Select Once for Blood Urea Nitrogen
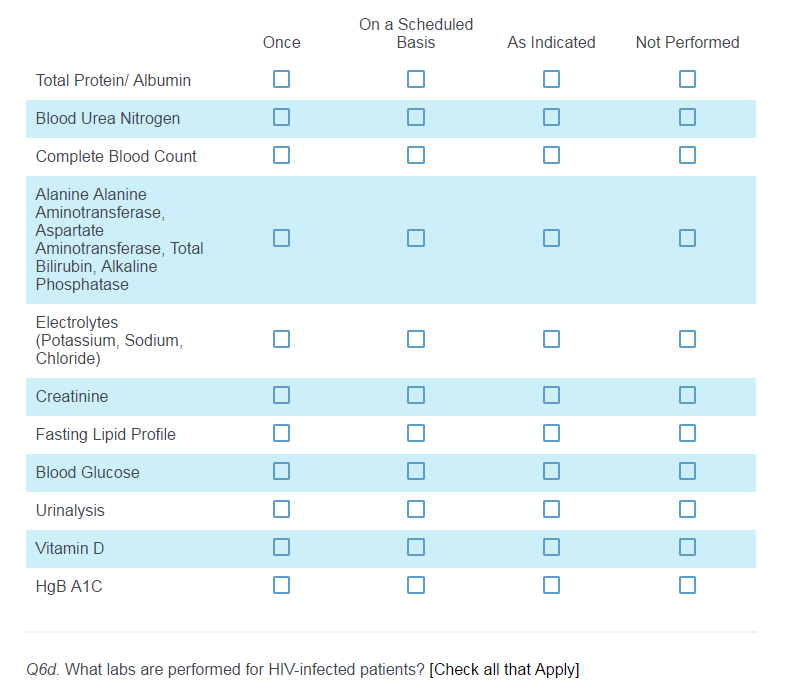Image resolution: width=794 pixels, height=691 pixels. click(x=281, y=117)
